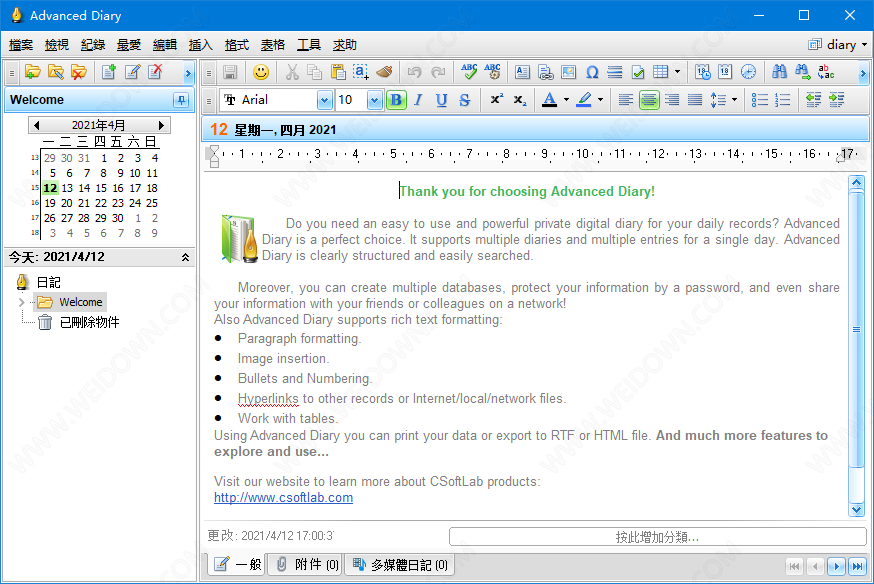Toggle Bold formatting
The height and width of the screenshot is (584, 874).
coord(396,100)
